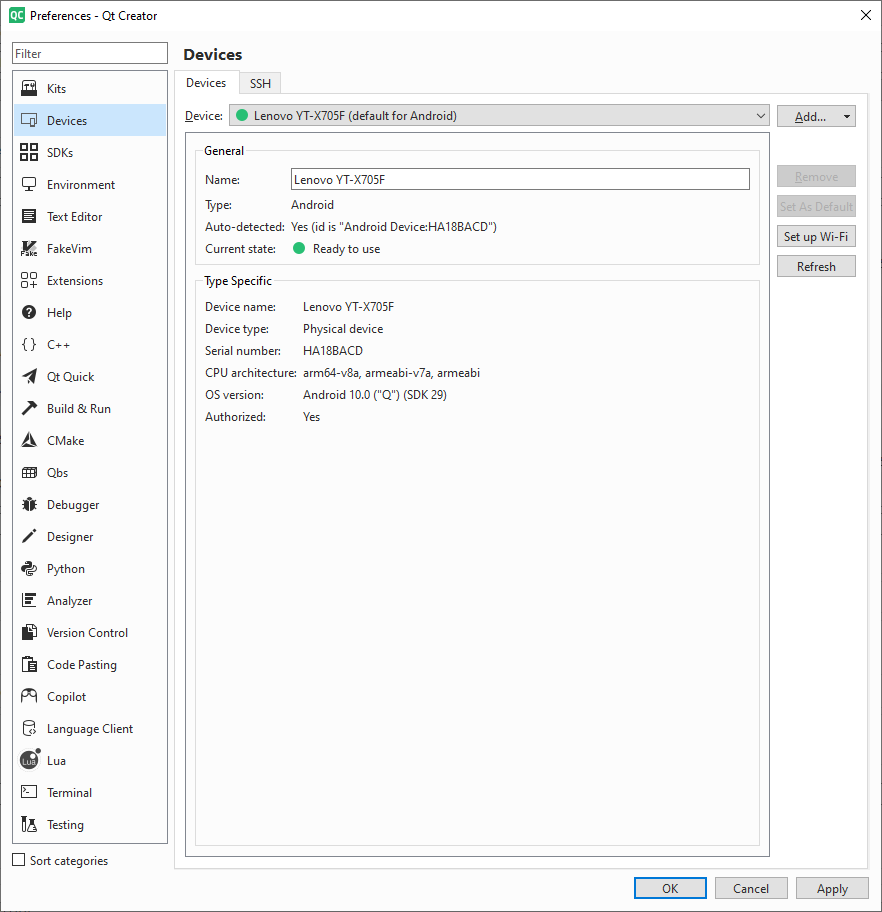This screenshot has width=882, height=912.
Task: Switch to the SSH tab
Action: point(260,83)
